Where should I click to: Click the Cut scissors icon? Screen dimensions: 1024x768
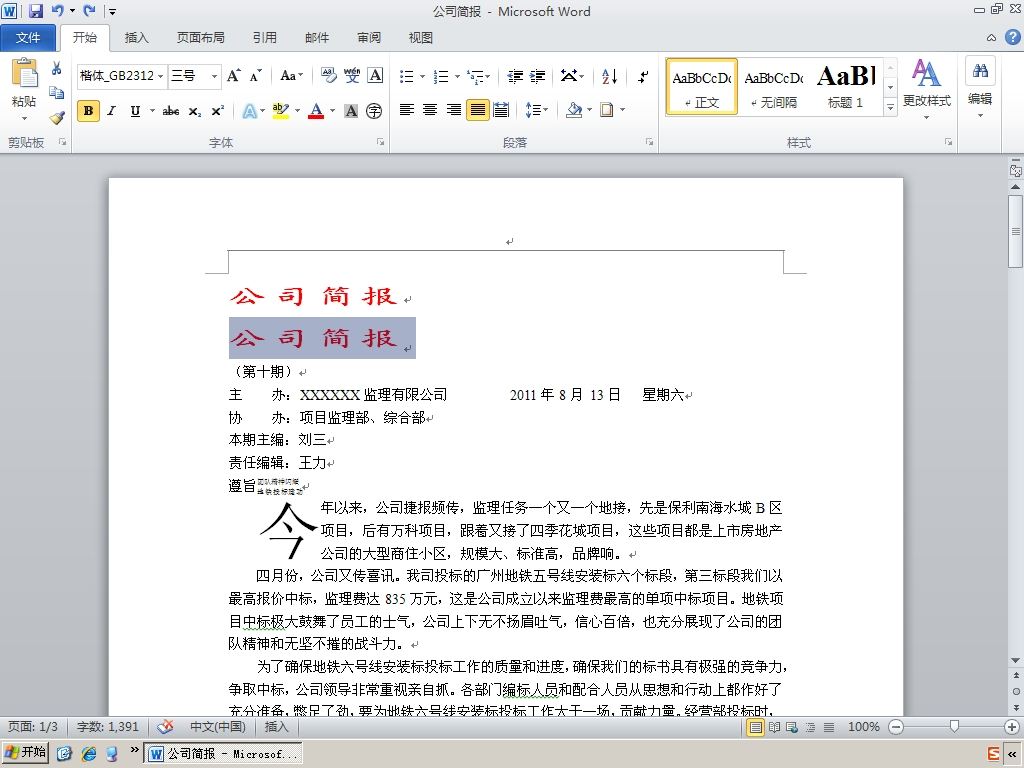[57, 69]
